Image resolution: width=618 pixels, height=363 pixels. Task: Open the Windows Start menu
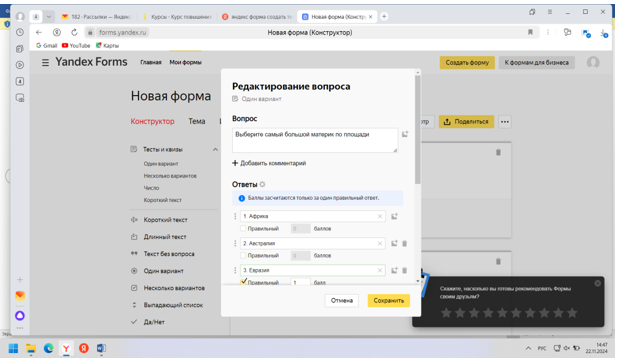point(13,348)
